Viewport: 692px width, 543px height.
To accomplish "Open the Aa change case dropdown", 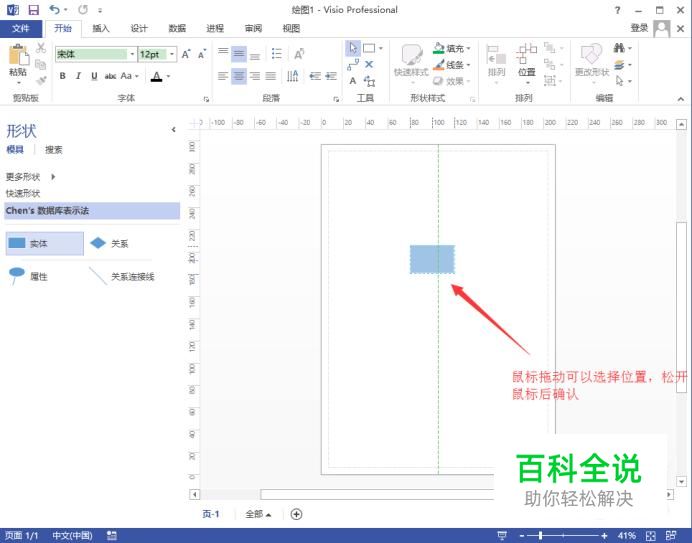I will click(x=129, y=76).
